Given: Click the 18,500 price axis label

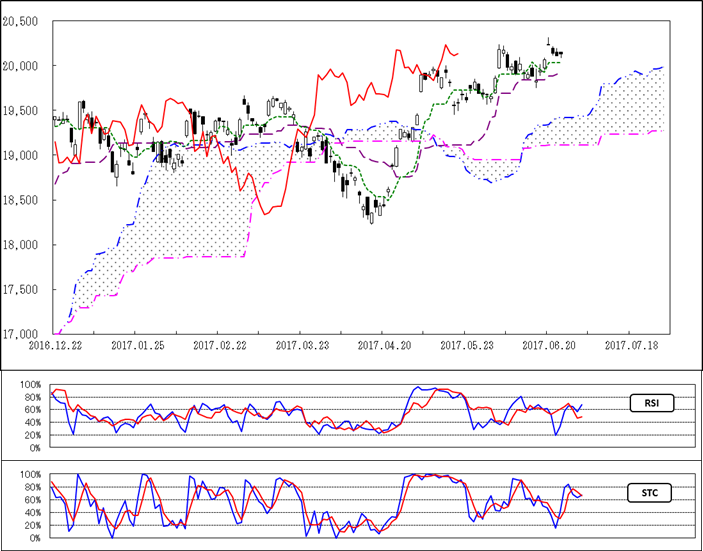Looking at the screenshot, I should coord(20,201).
